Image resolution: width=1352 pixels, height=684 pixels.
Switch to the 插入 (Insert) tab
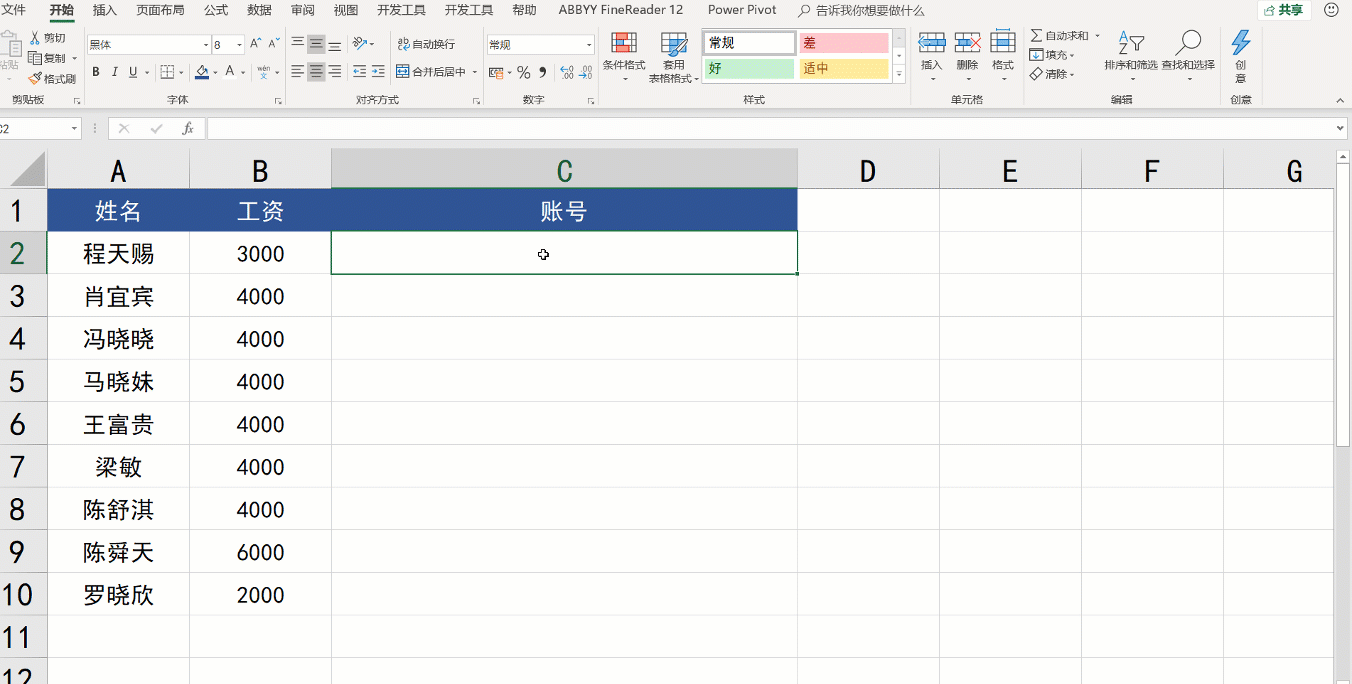104,10
